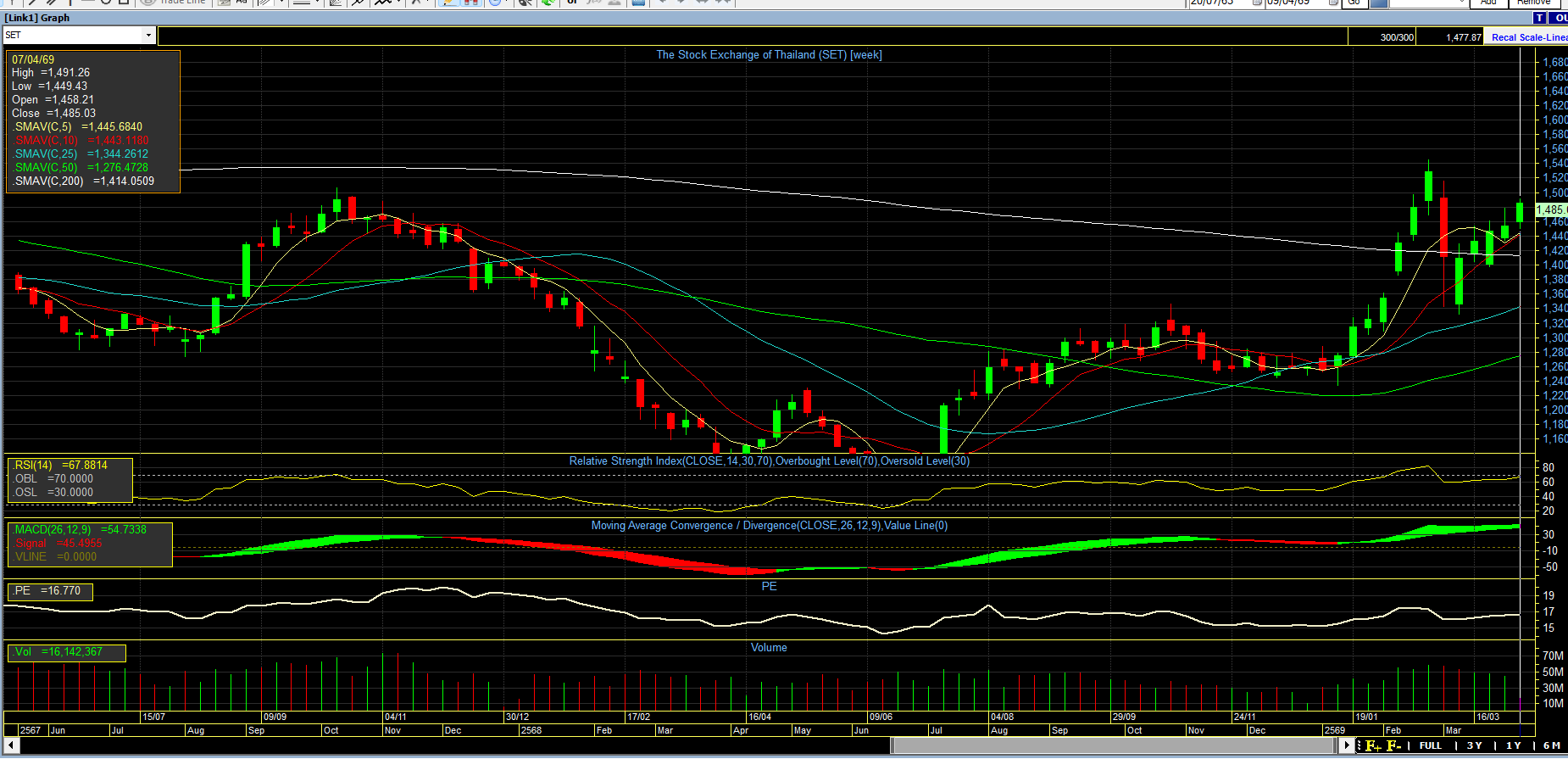Click the OBL =70.0000 legend line
This screenshot has width=1568, height=759.
point(53,479)
